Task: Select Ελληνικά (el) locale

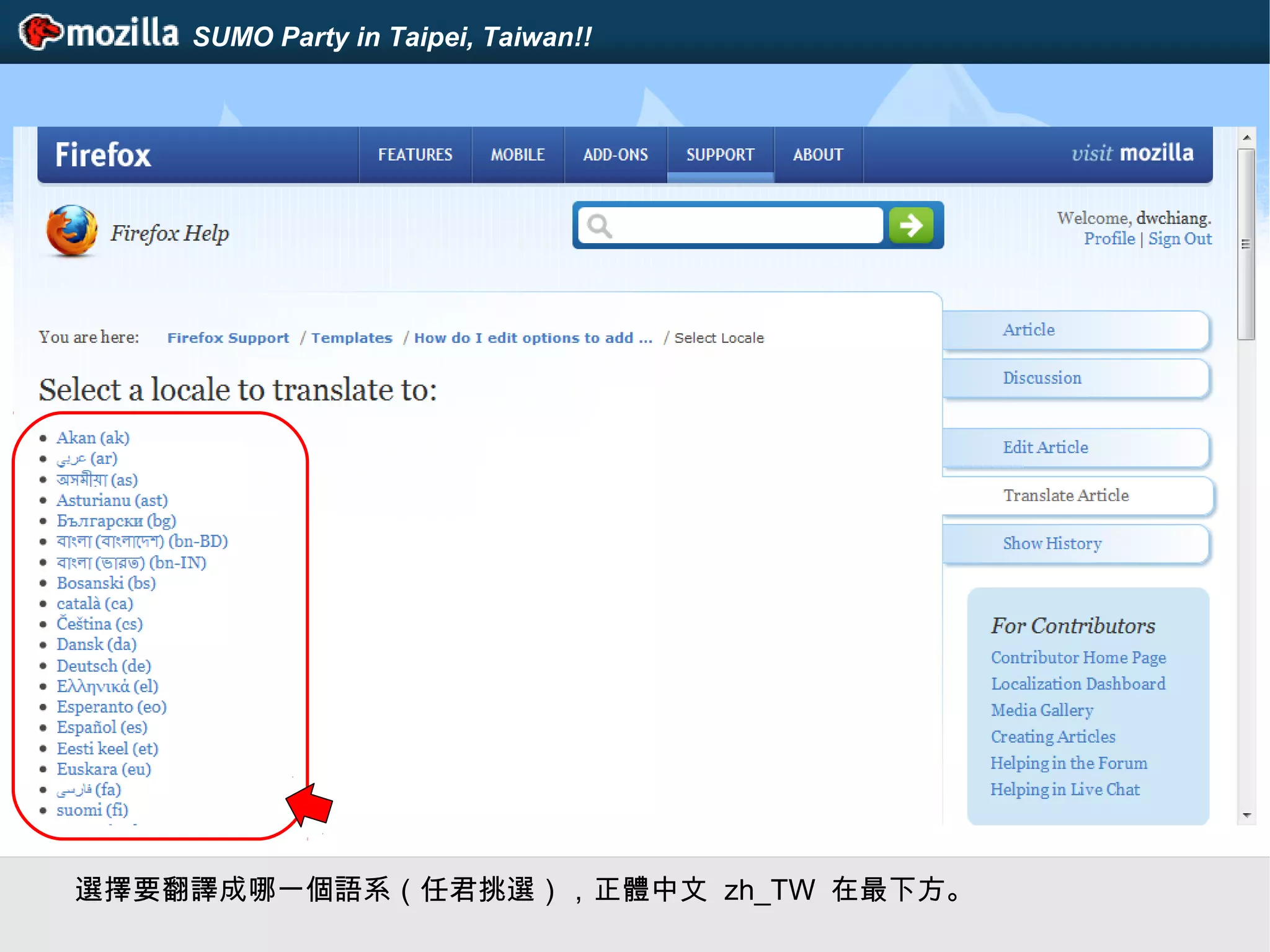Action: click(x=108, y=686)
